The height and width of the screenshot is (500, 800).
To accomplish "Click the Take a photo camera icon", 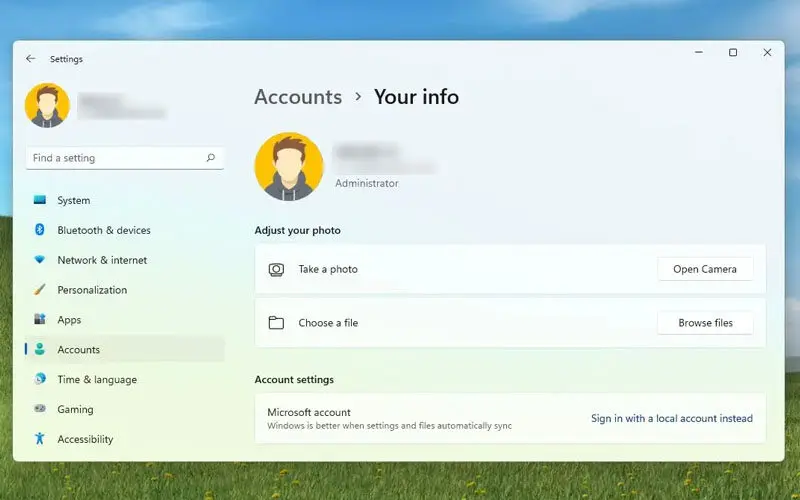I will pos(277,269).
